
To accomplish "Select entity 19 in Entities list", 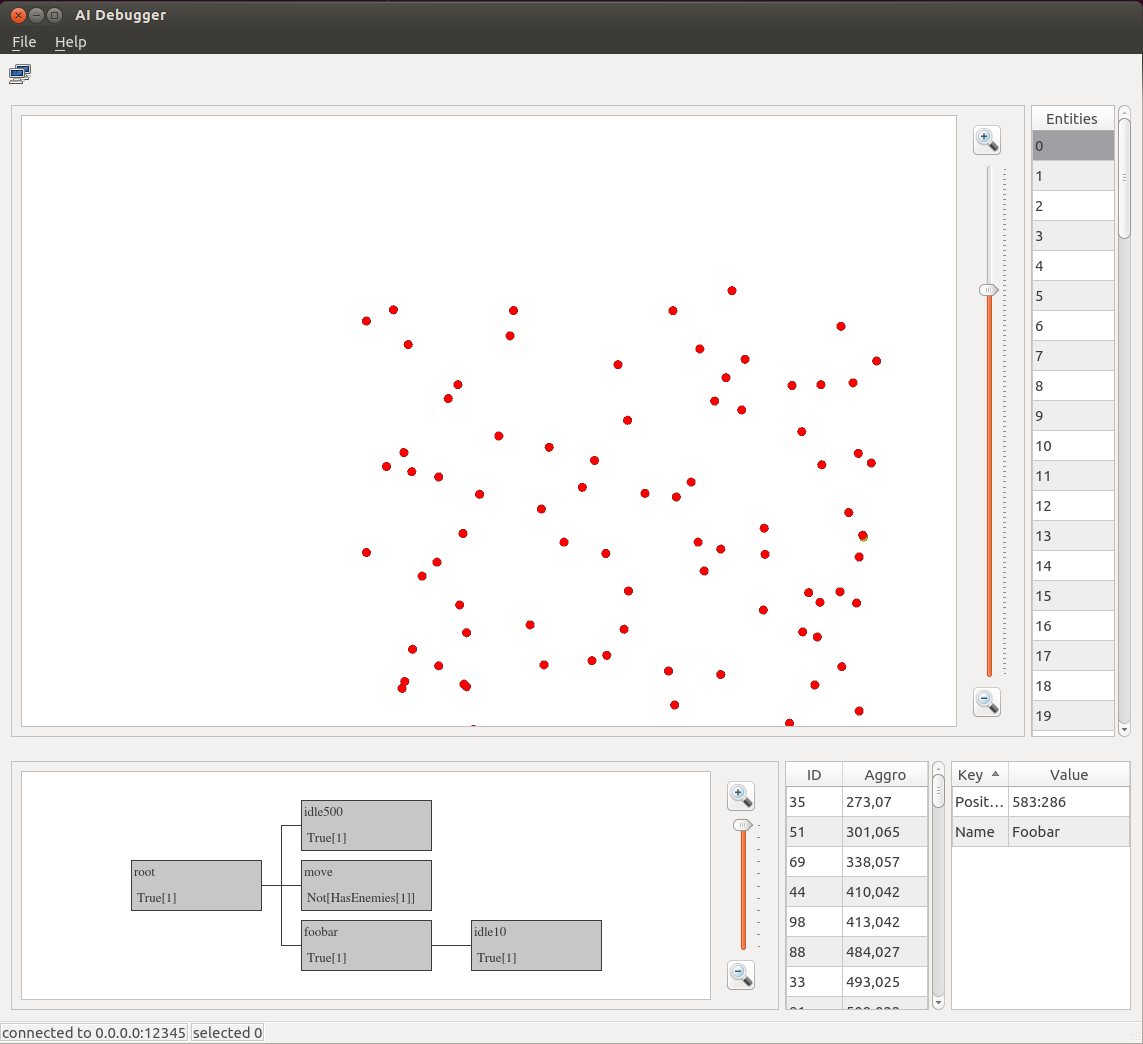I will click(x=1072, y=716).
